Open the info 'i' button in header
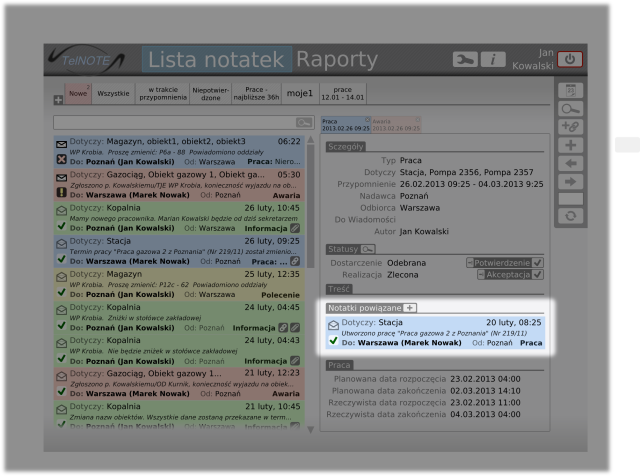This screenshot has height=476, width=640. pos(493,60)
